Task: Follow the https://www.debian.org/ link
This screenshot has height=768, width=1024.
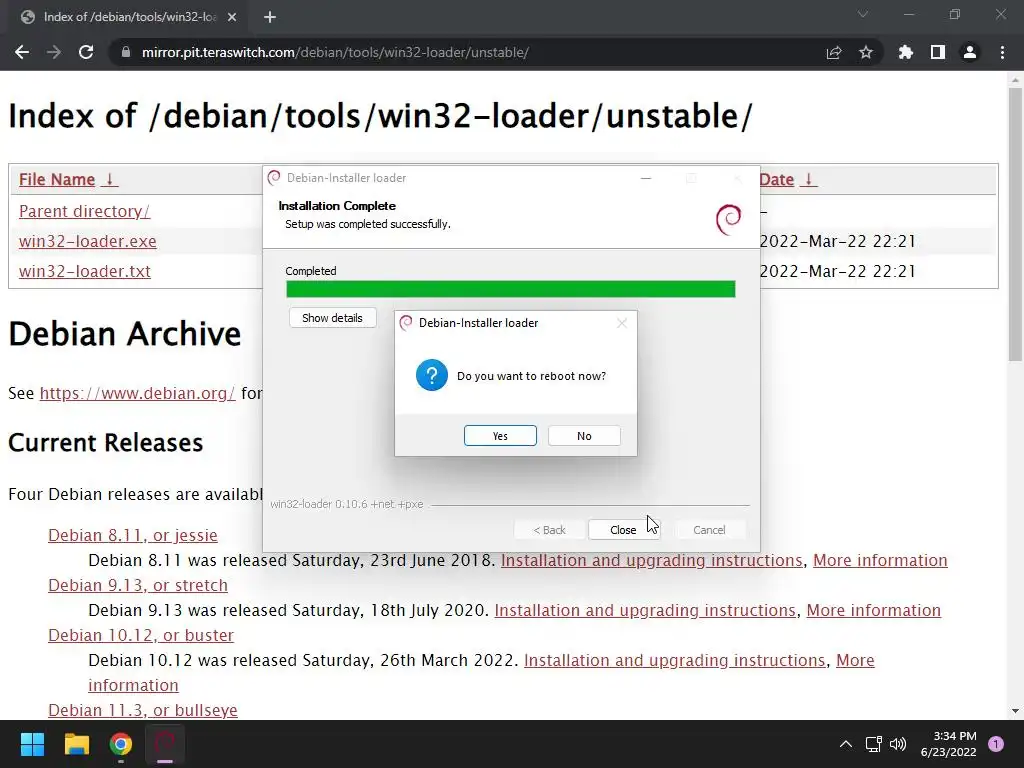Action: [137, 393]
